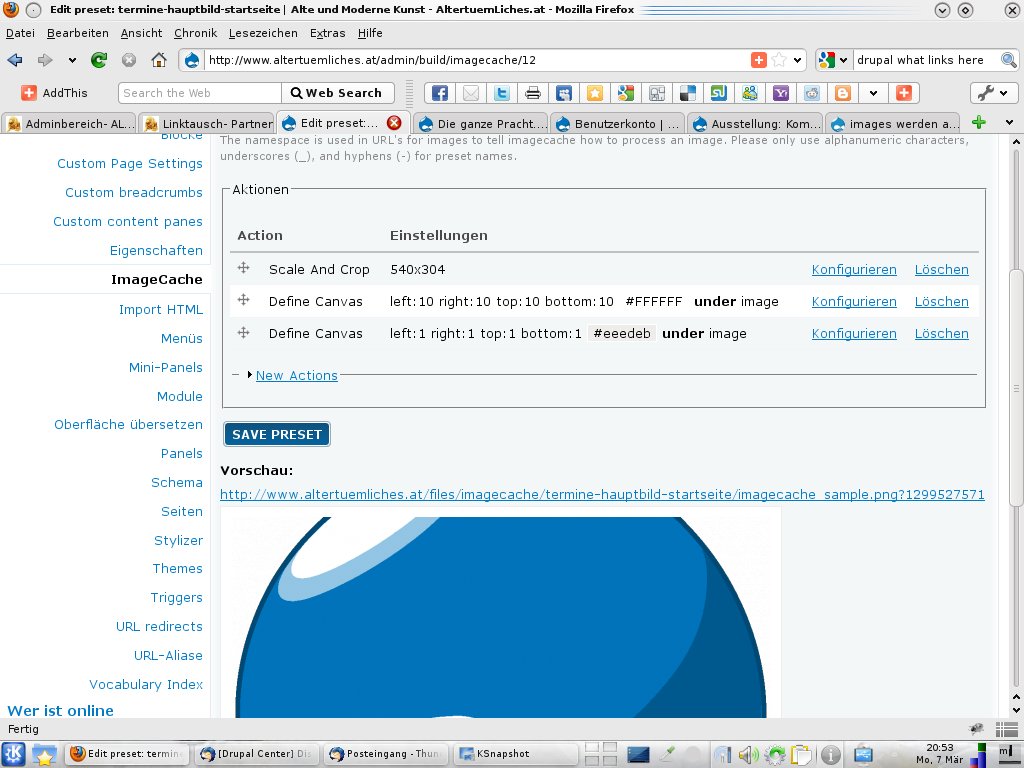
Task: Click drag handle of Scale And Crop row
Action: tap(243, 268)
